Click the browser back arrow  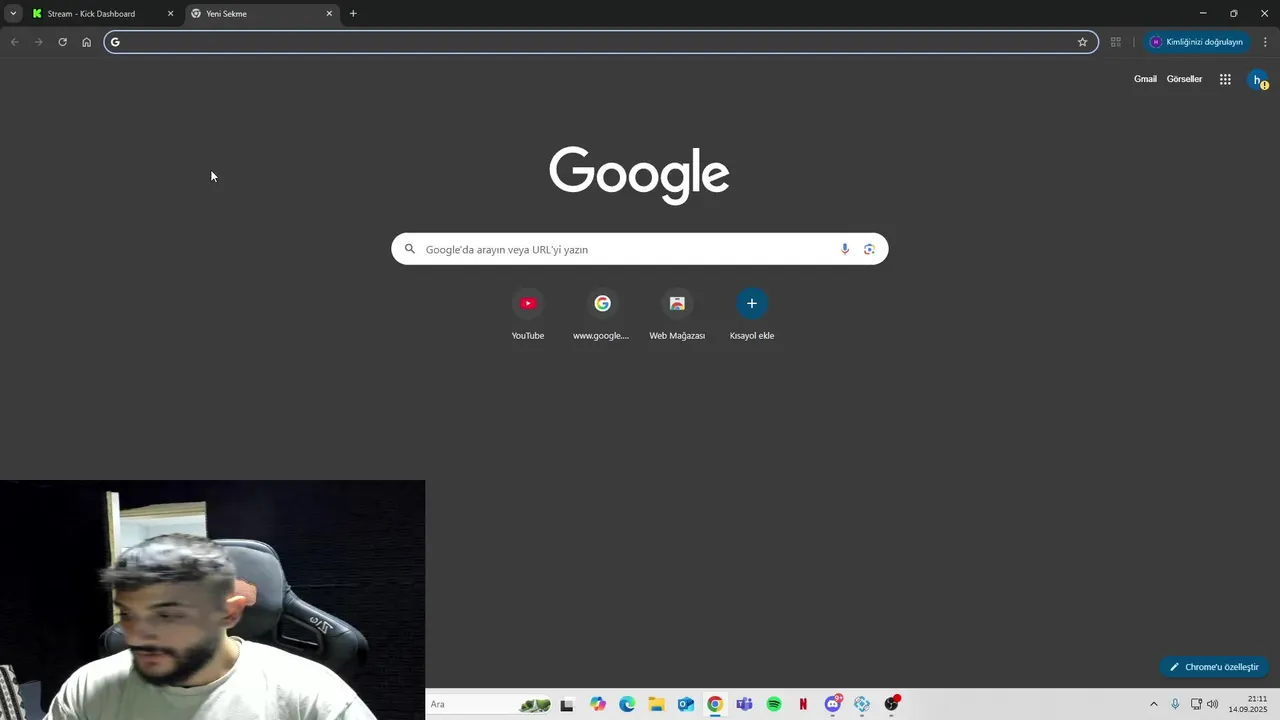click(14, 42)
